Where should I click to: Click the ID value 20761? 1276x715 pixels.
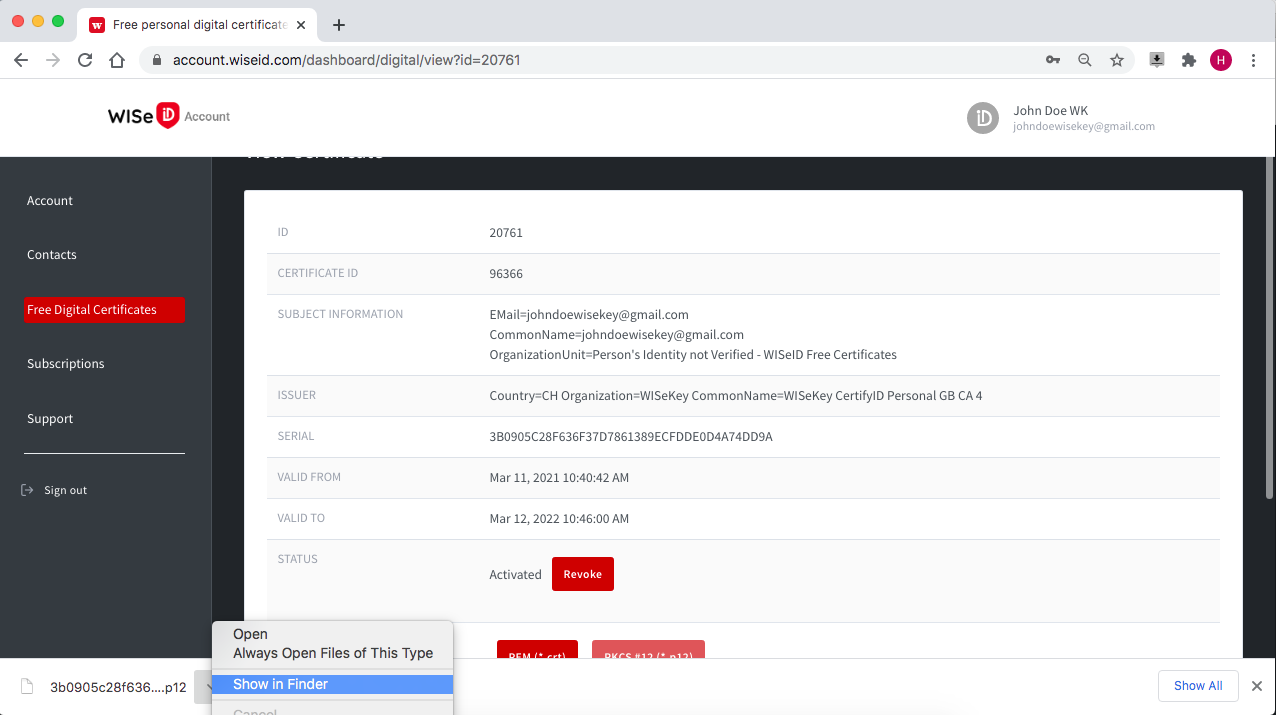506,233
